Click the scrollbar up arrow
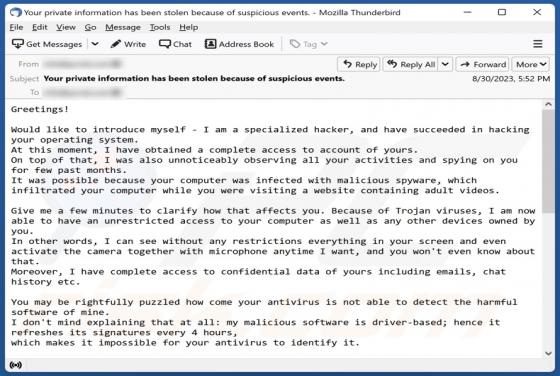560x376 pixels. pos(548,104)
